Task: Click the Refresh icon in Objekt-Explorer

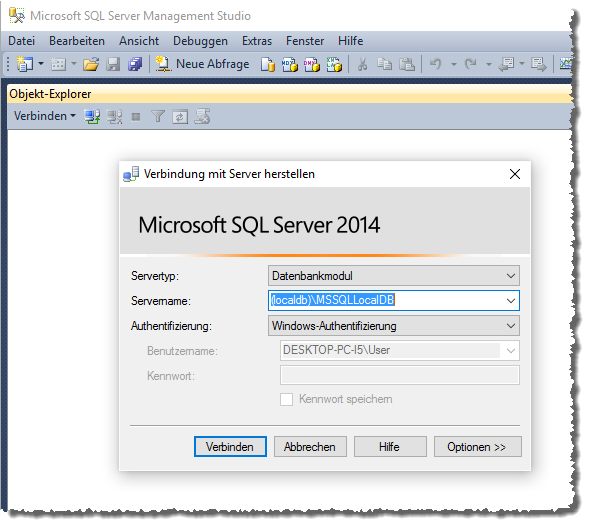Action: click(180, 117)
